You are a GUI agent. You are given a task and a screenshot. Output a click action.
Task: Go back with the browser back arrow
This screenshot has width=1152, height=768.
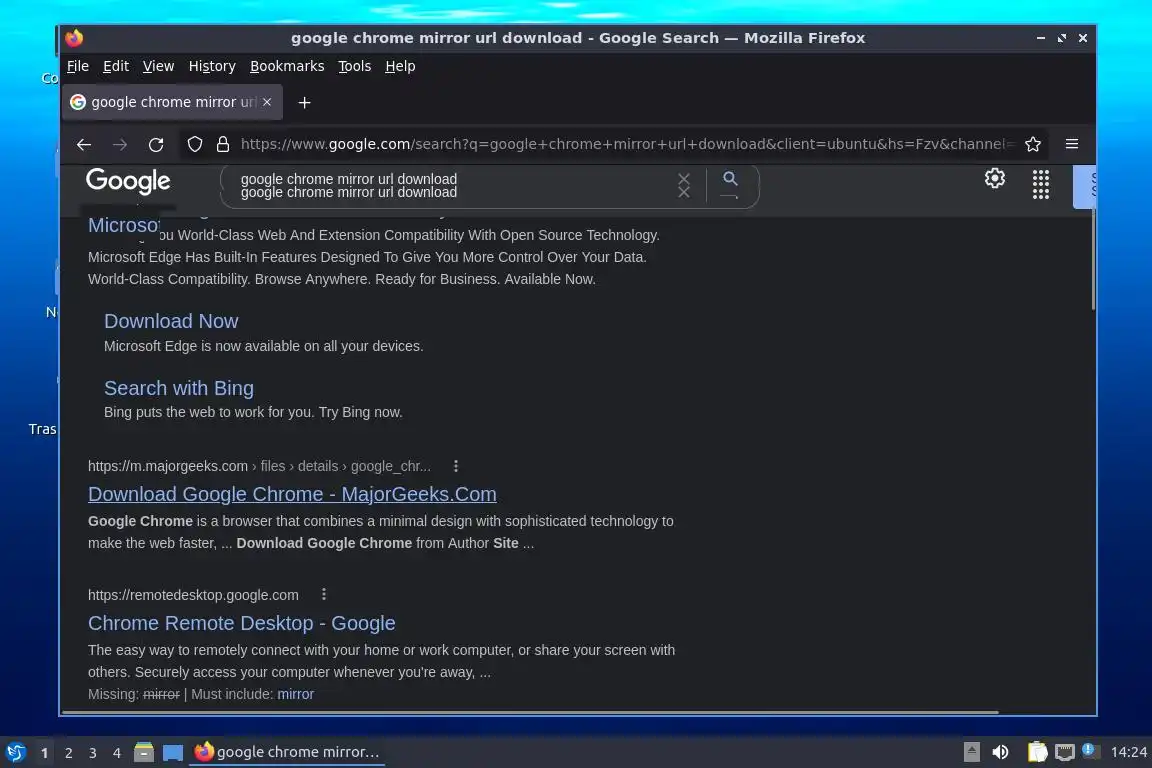[84, 145]
